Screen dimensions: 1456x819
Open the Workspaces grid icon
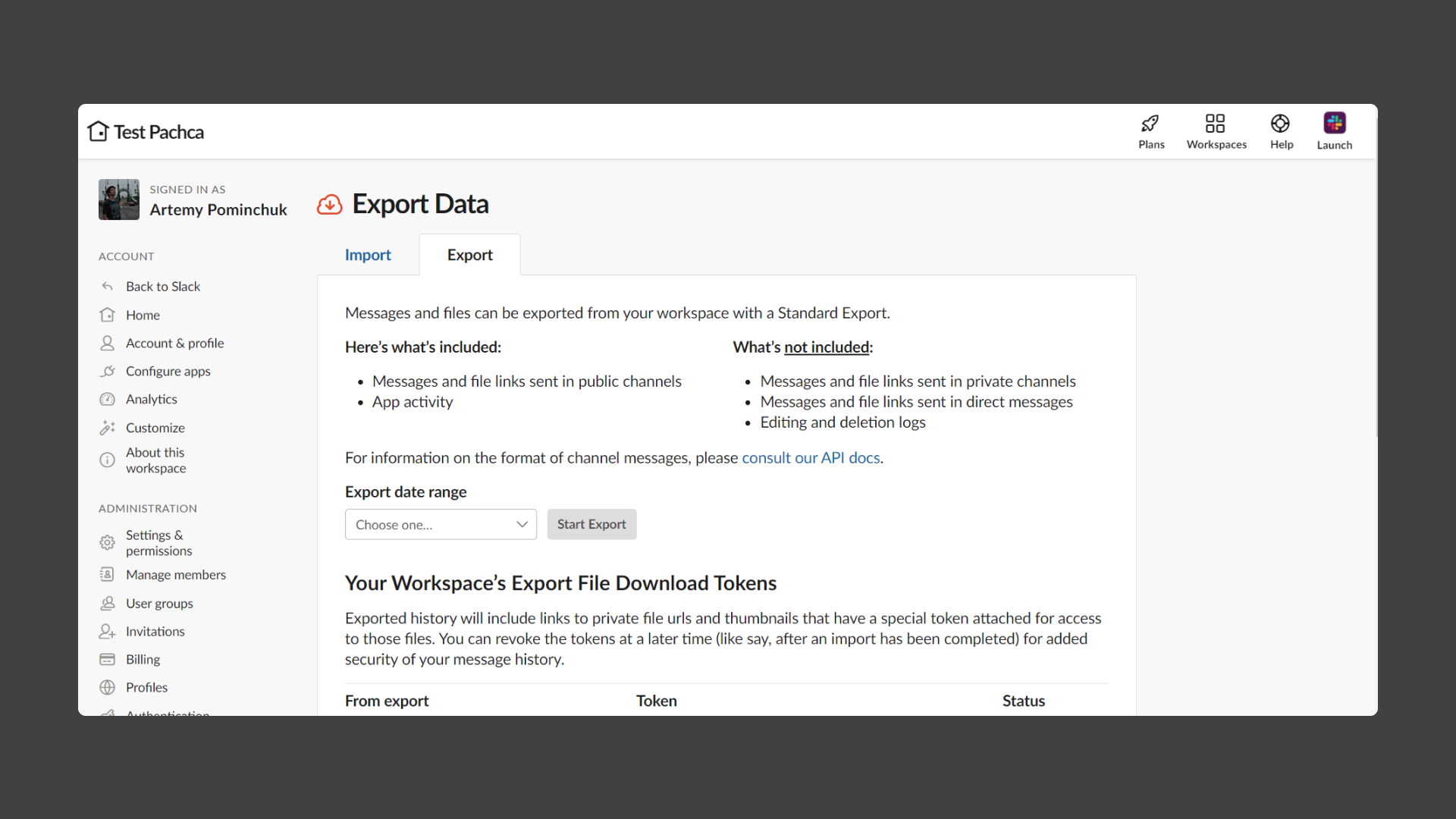(x=1216, y=124)
